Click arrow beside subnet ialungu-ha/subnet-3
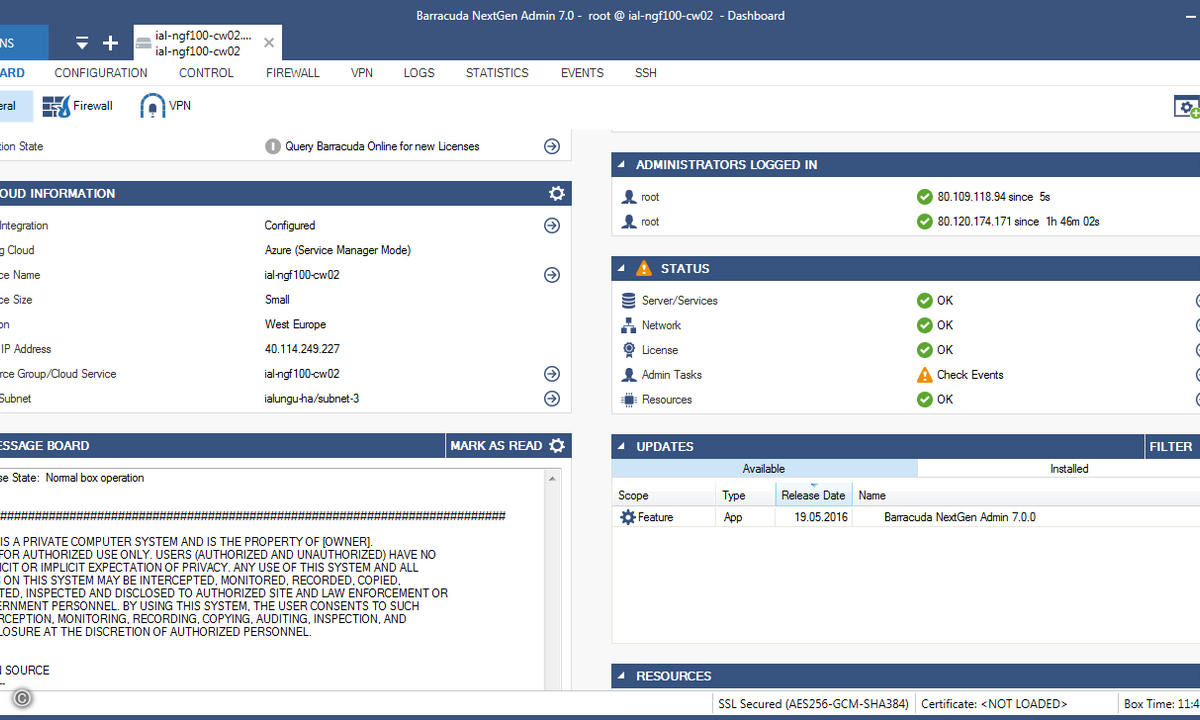Screen dimensions: 1200x720 tap(552, 399)
